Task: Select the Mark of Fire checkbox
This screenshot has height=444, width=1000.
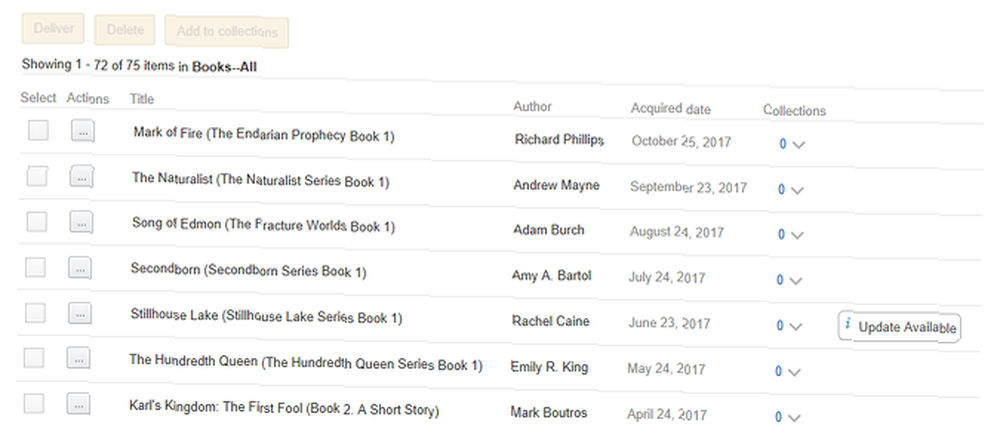Action: [x=38, y=131]
